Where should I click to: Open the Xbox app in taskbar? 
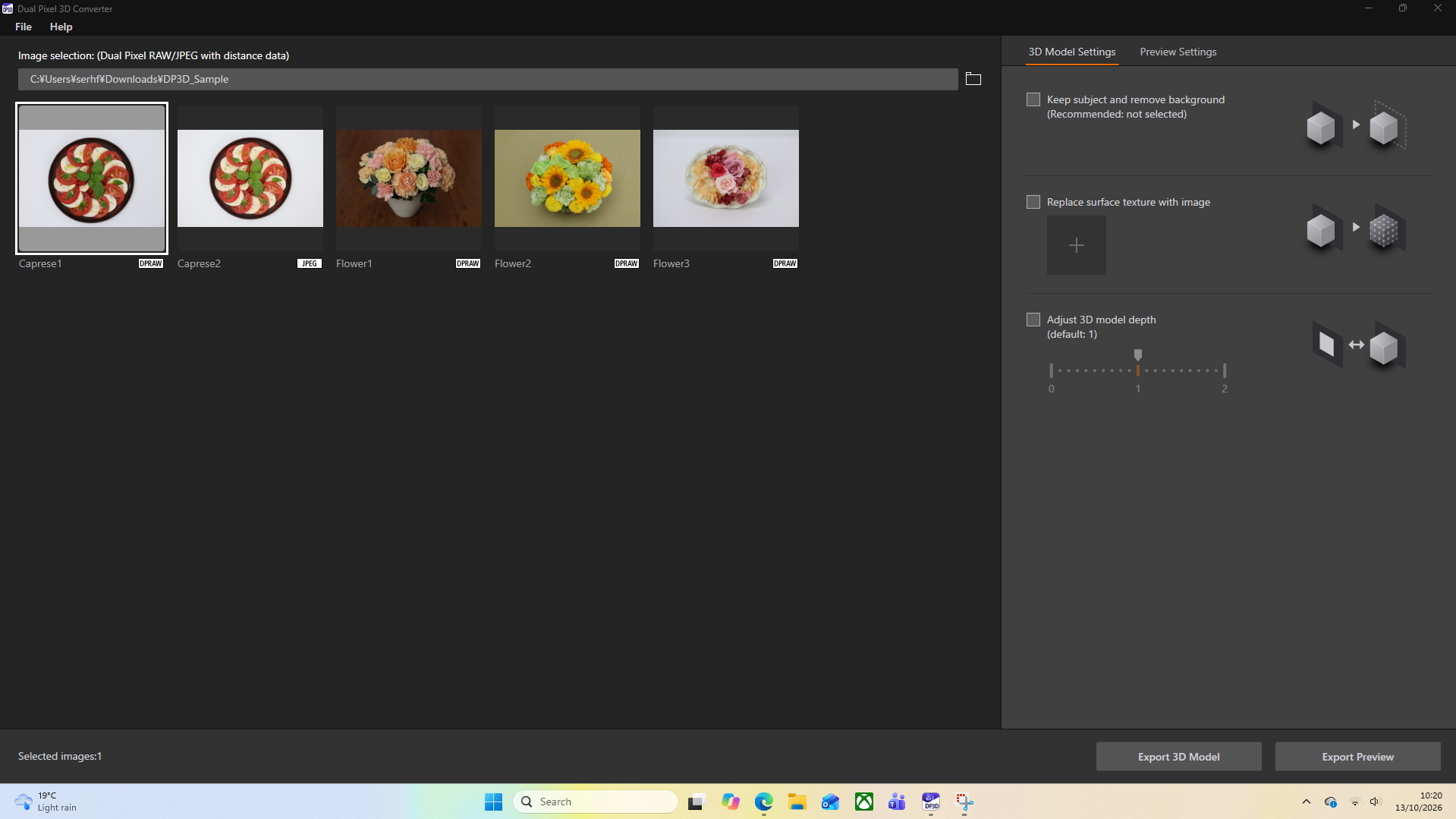click(863, 802)
